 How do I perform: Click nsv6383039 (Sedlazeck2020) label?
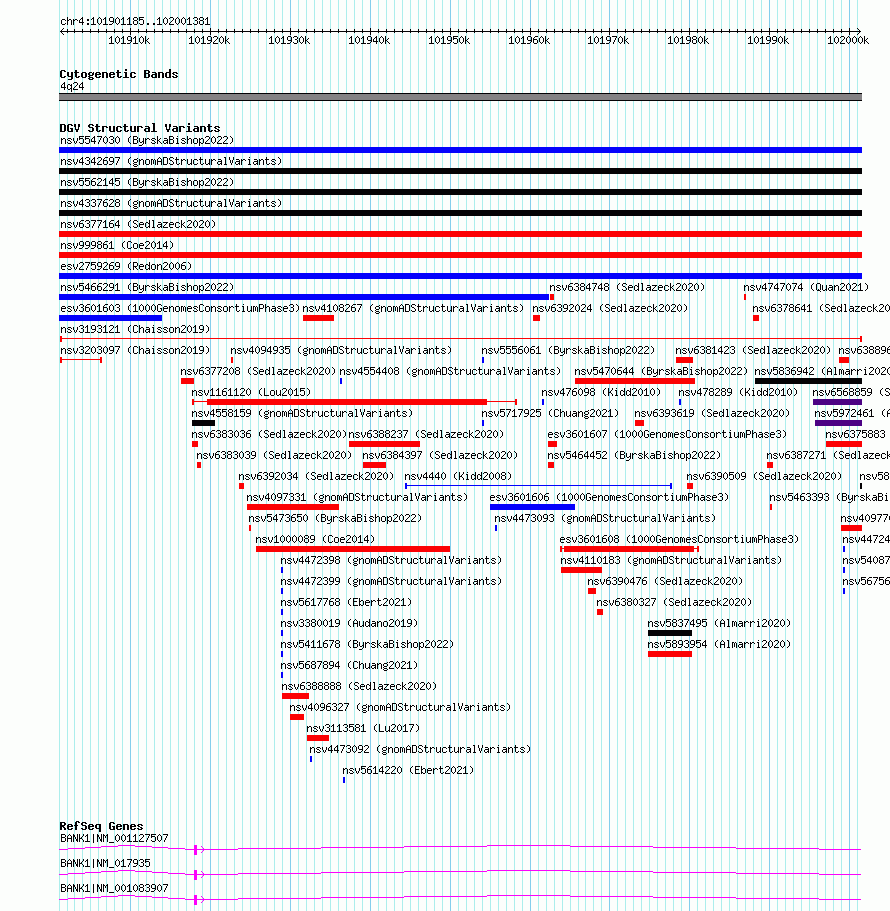coord(274,454)
